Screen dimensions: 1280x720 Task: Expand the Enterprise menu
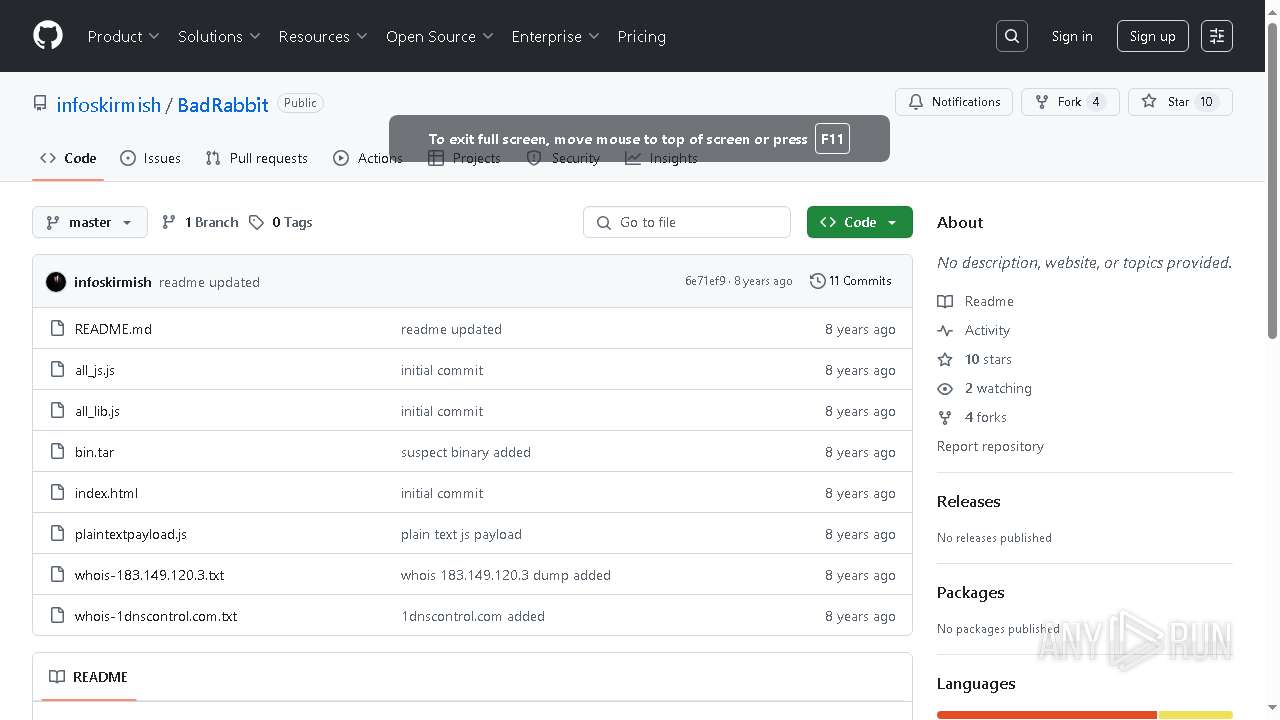pos(555,36)
